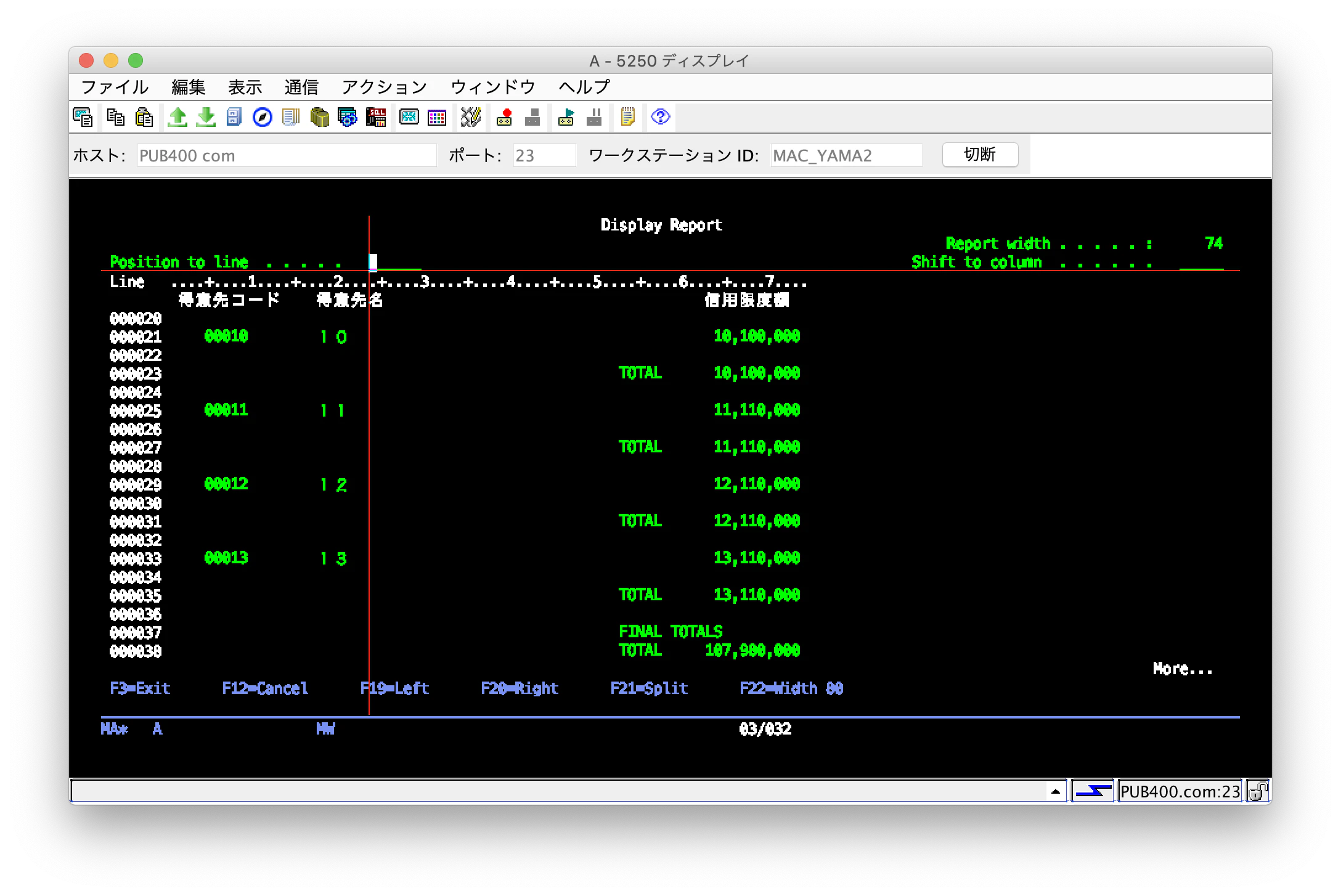This screenshot has width=1341, height=896.
Task: Select F21=Split function key label
Action: click(x=649, y=688)
